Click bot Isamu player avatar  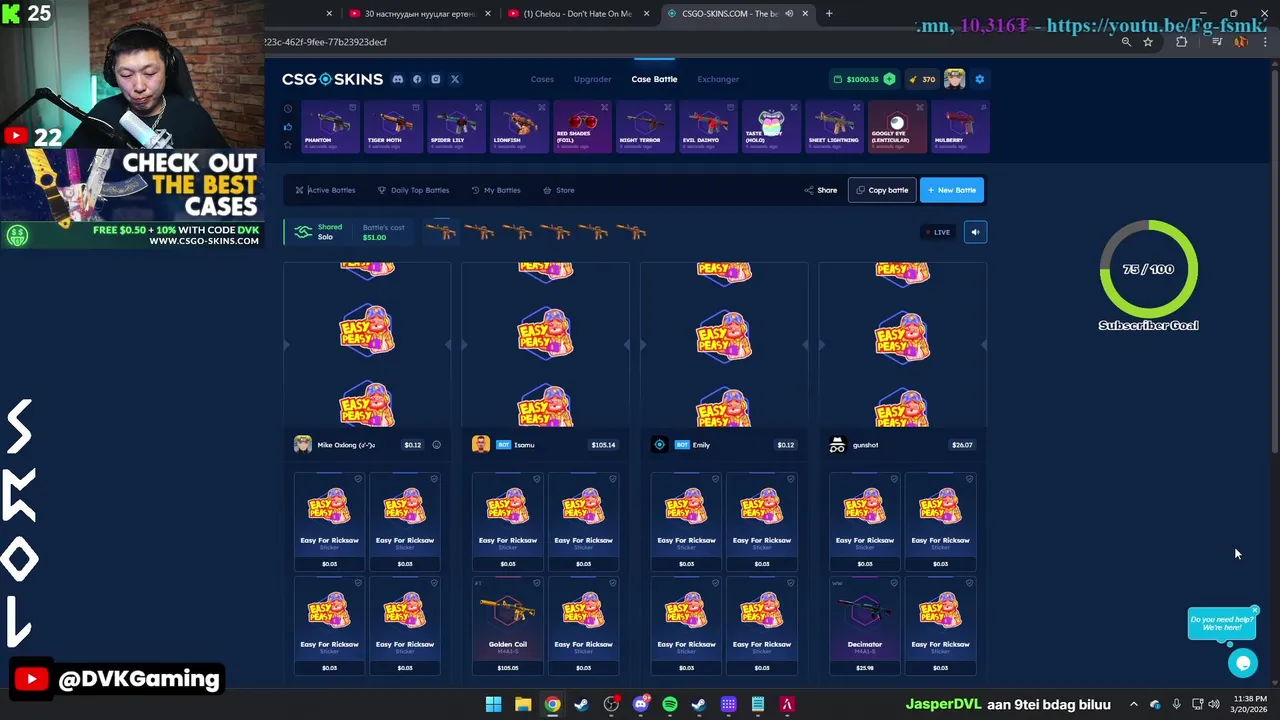(x=481, y=445)
